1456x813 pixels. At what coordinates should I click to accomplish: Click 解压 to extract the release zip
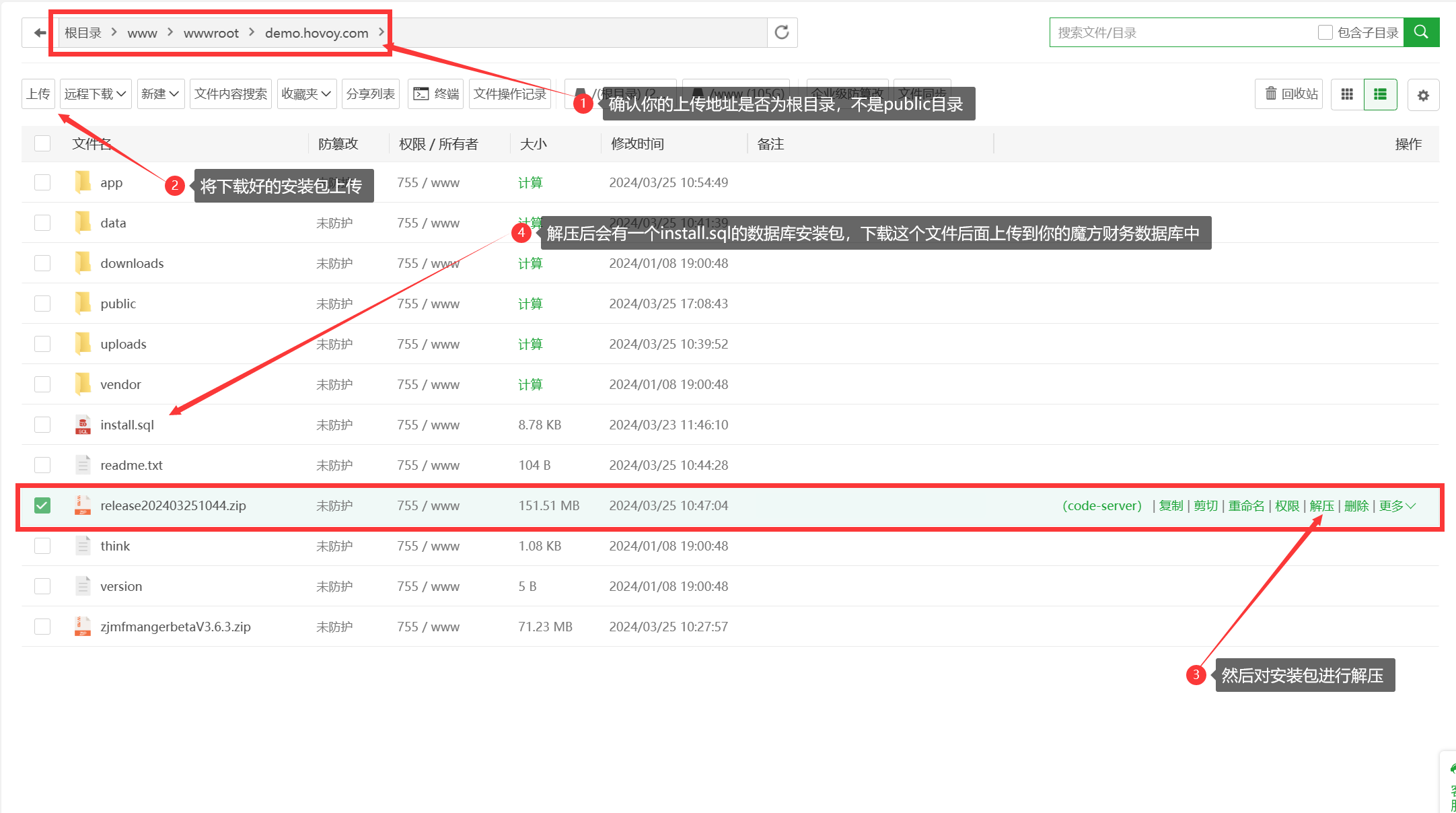point(1321,505)
